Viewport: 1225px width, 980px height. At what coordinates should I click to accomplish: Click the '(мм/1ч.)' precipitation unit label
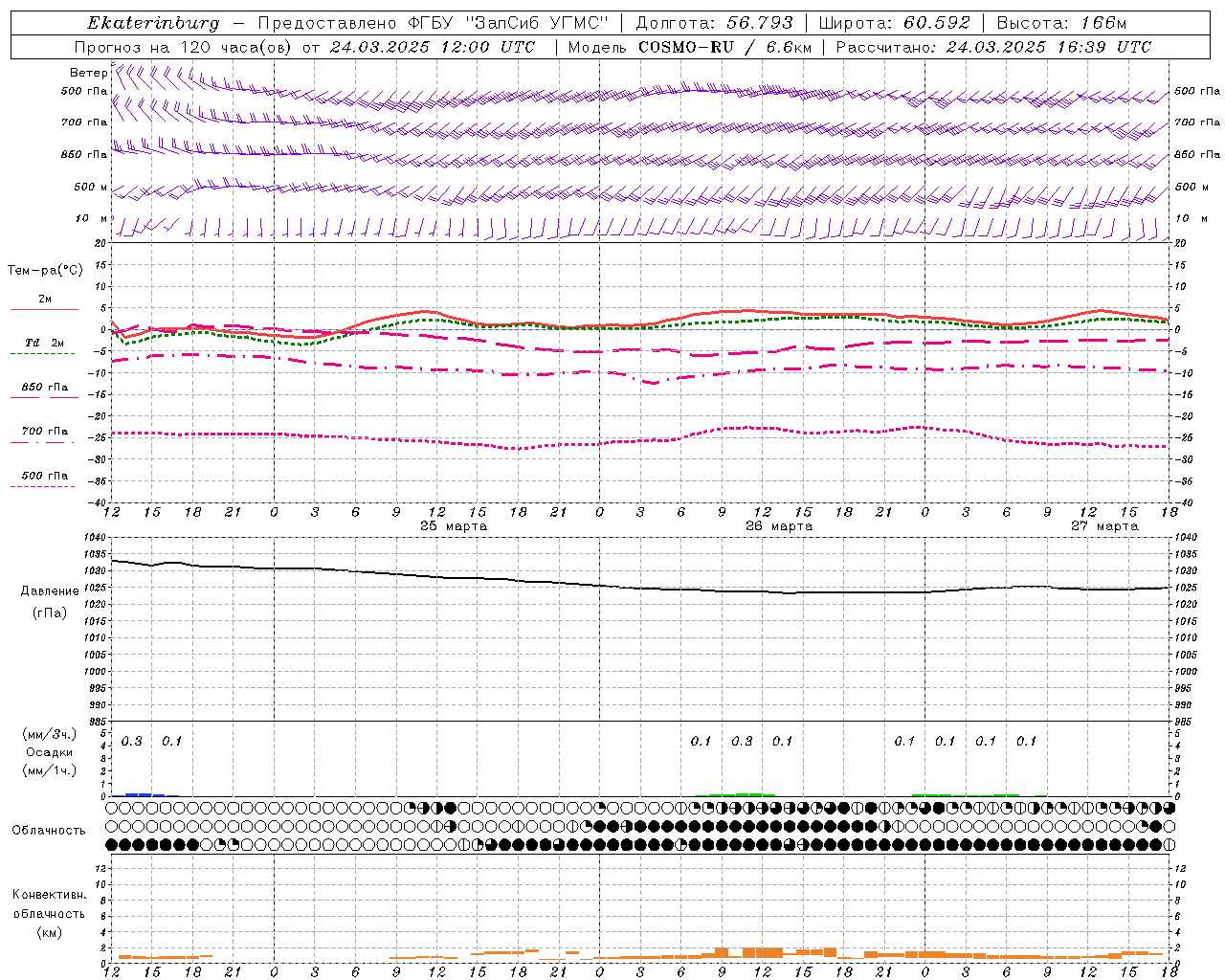[x=50, y=771]
